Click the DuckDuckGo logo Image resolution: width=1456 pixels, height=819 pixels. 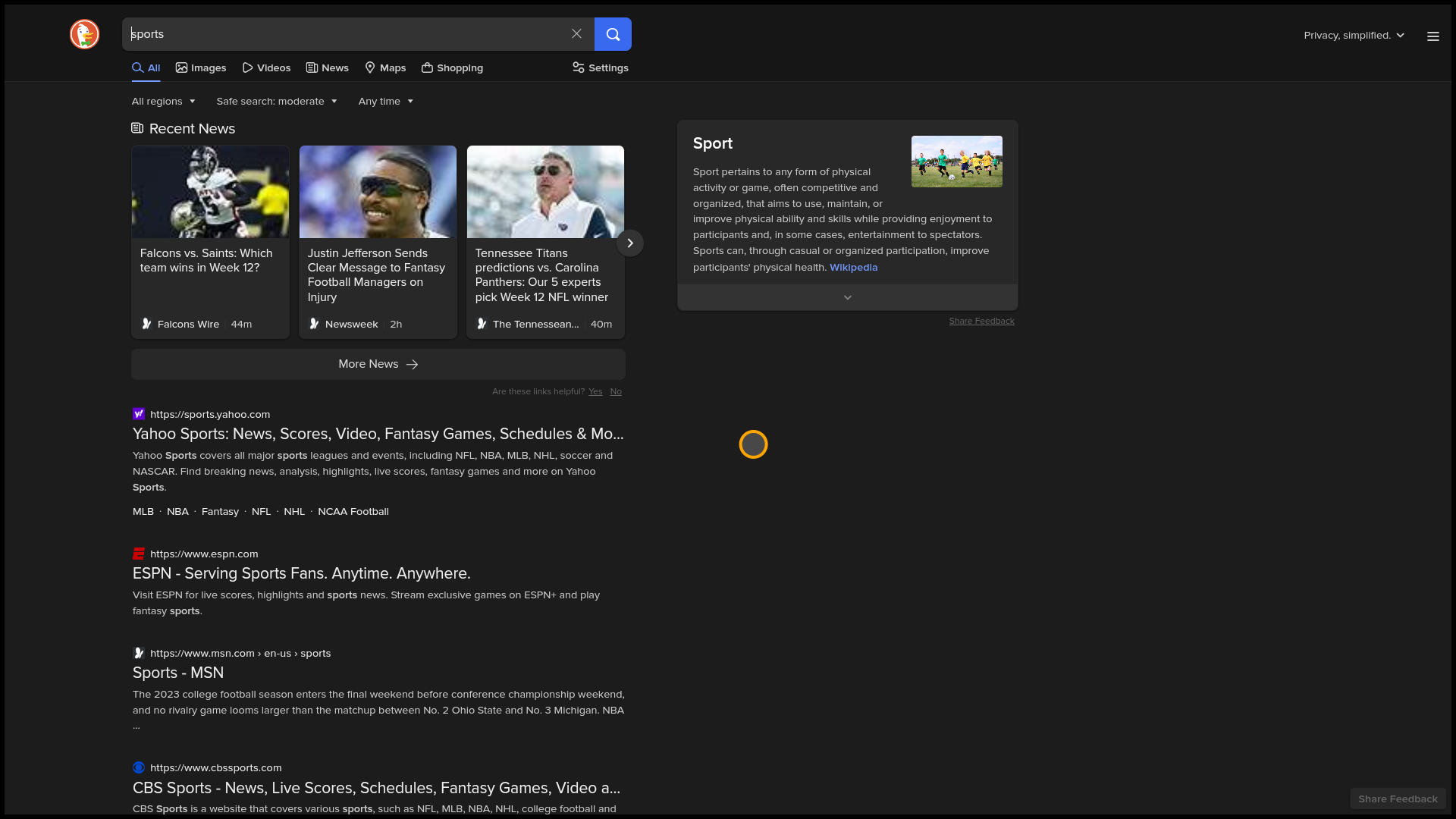84,34
